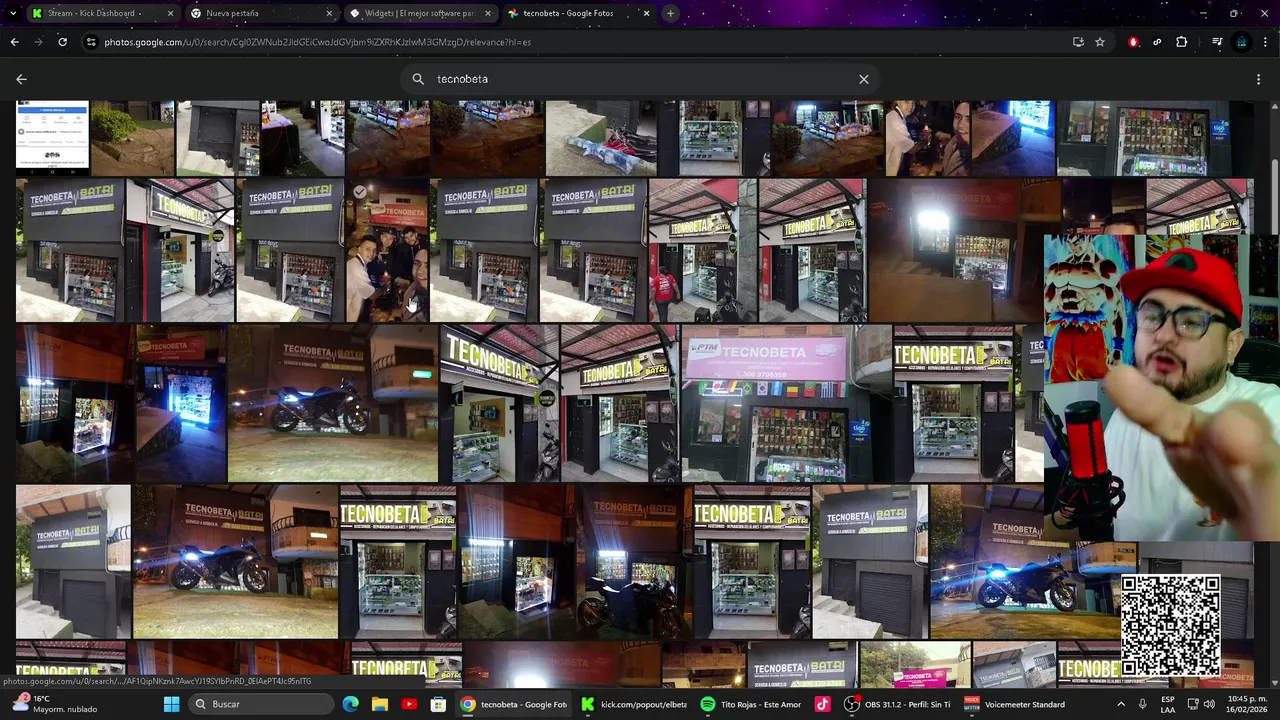Go back with the Google Photos back arrow
The width and height of the screenshot is (1280, 720).
click(21, 79)
